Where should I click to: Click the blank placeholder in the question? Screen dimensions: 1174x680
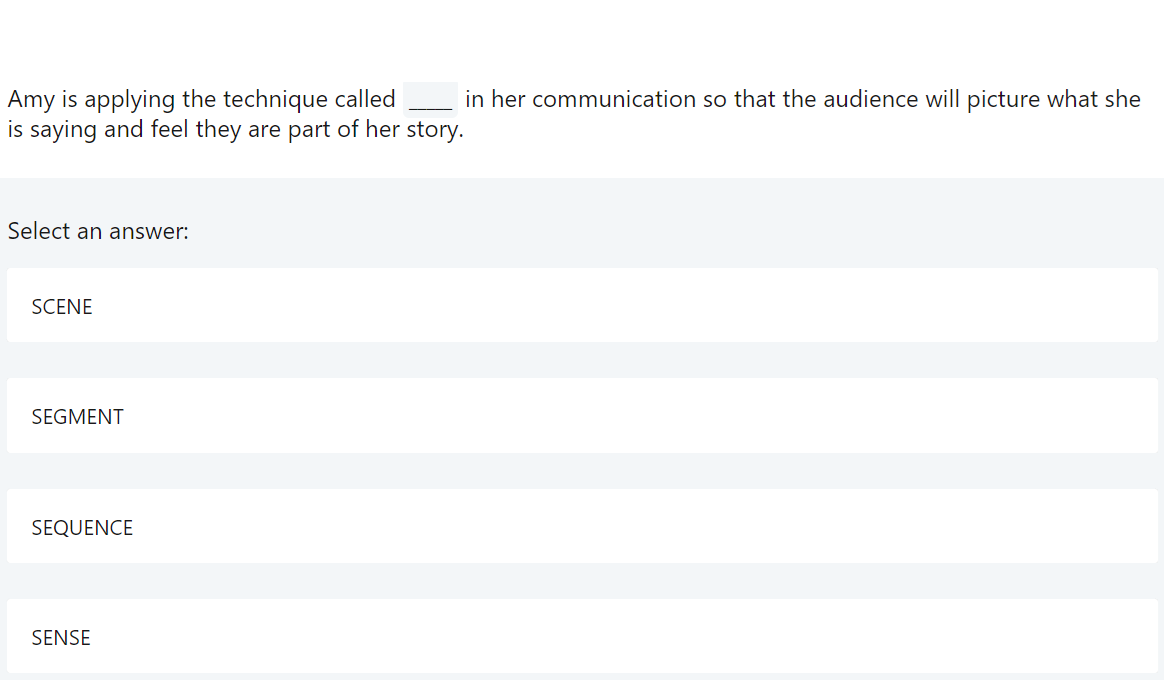coord(431,100)
